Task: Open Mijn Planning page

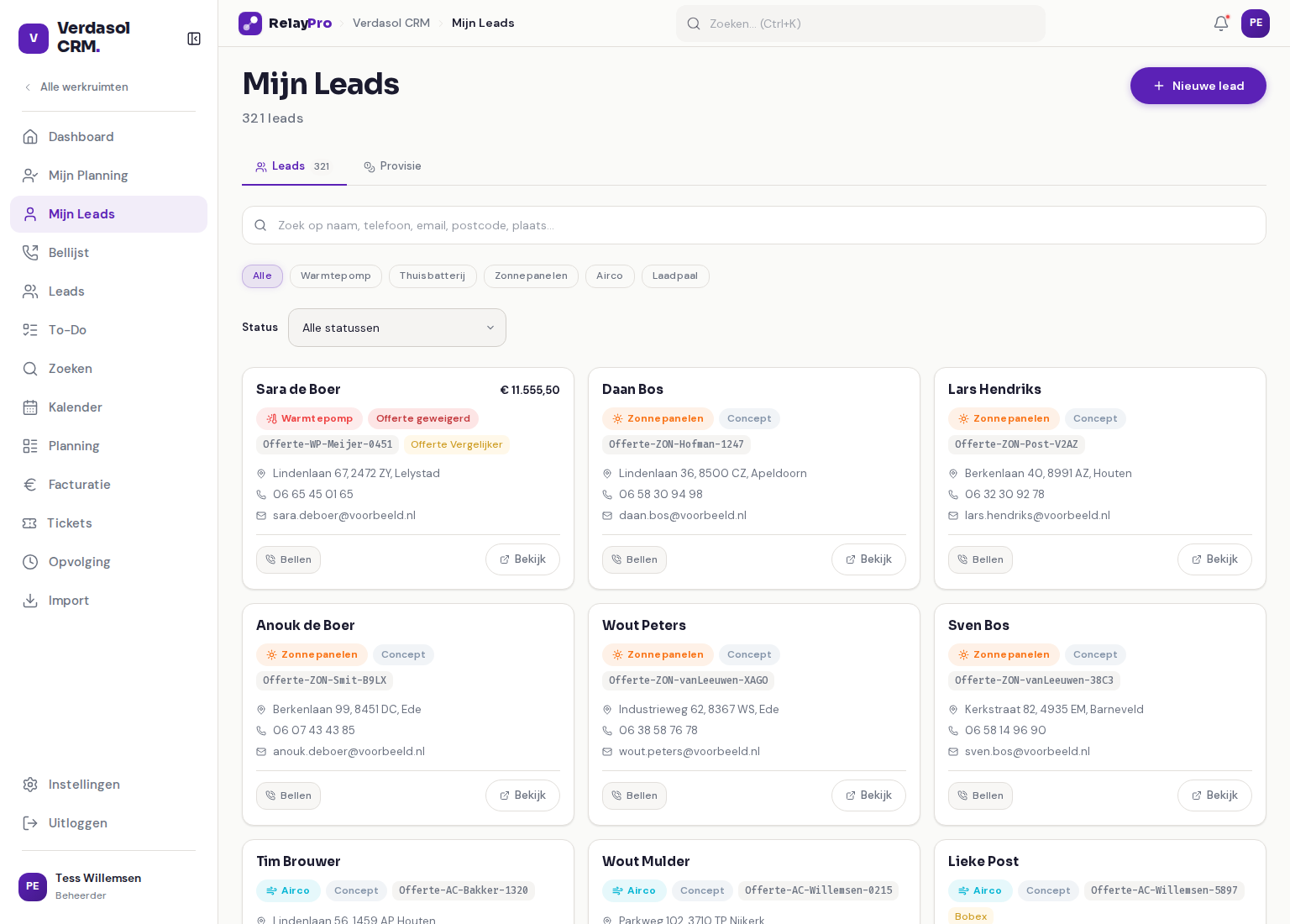Action: pos(108,176)
